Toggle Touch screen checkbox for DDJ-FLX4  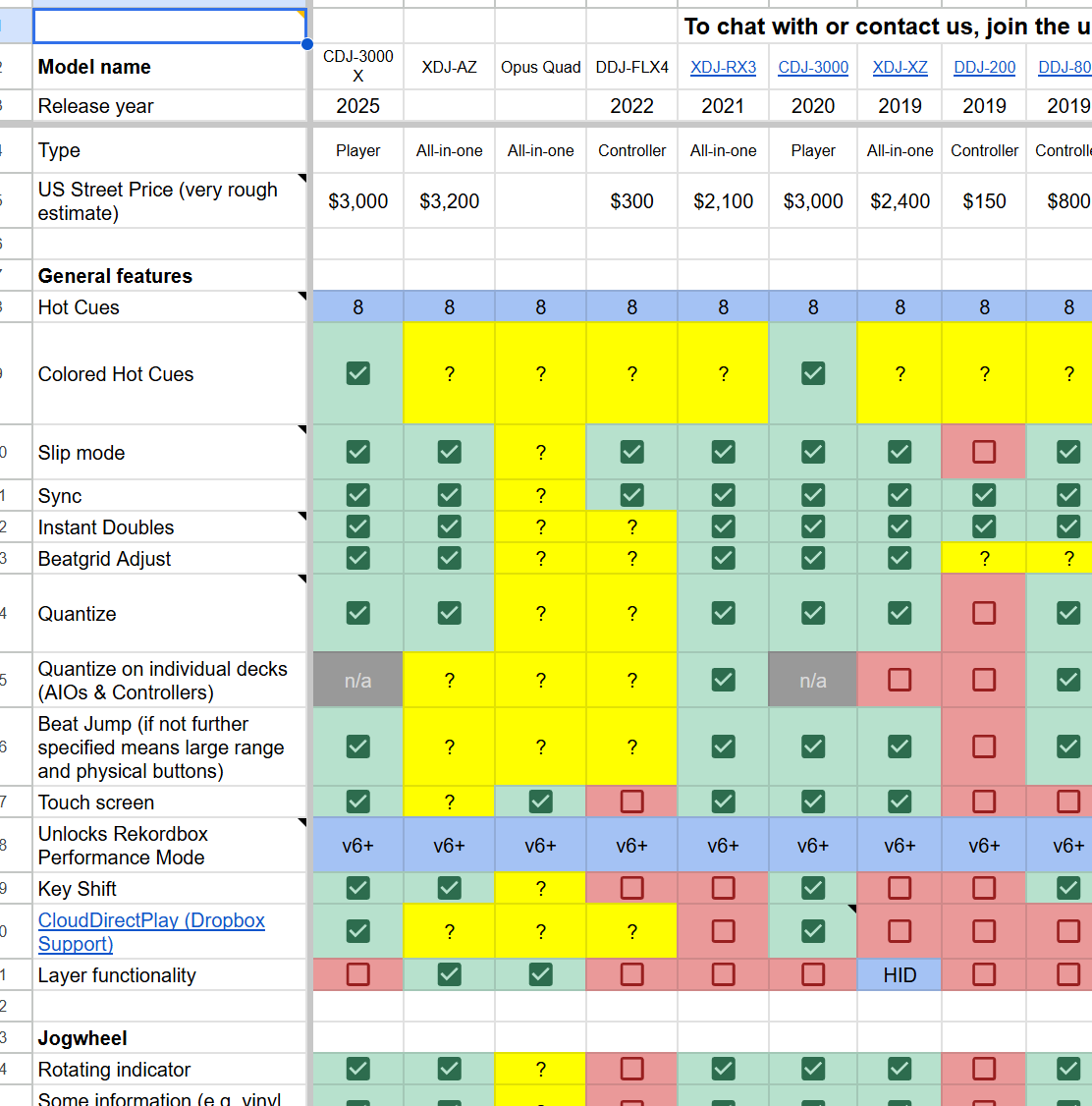[x=631, y=802]
